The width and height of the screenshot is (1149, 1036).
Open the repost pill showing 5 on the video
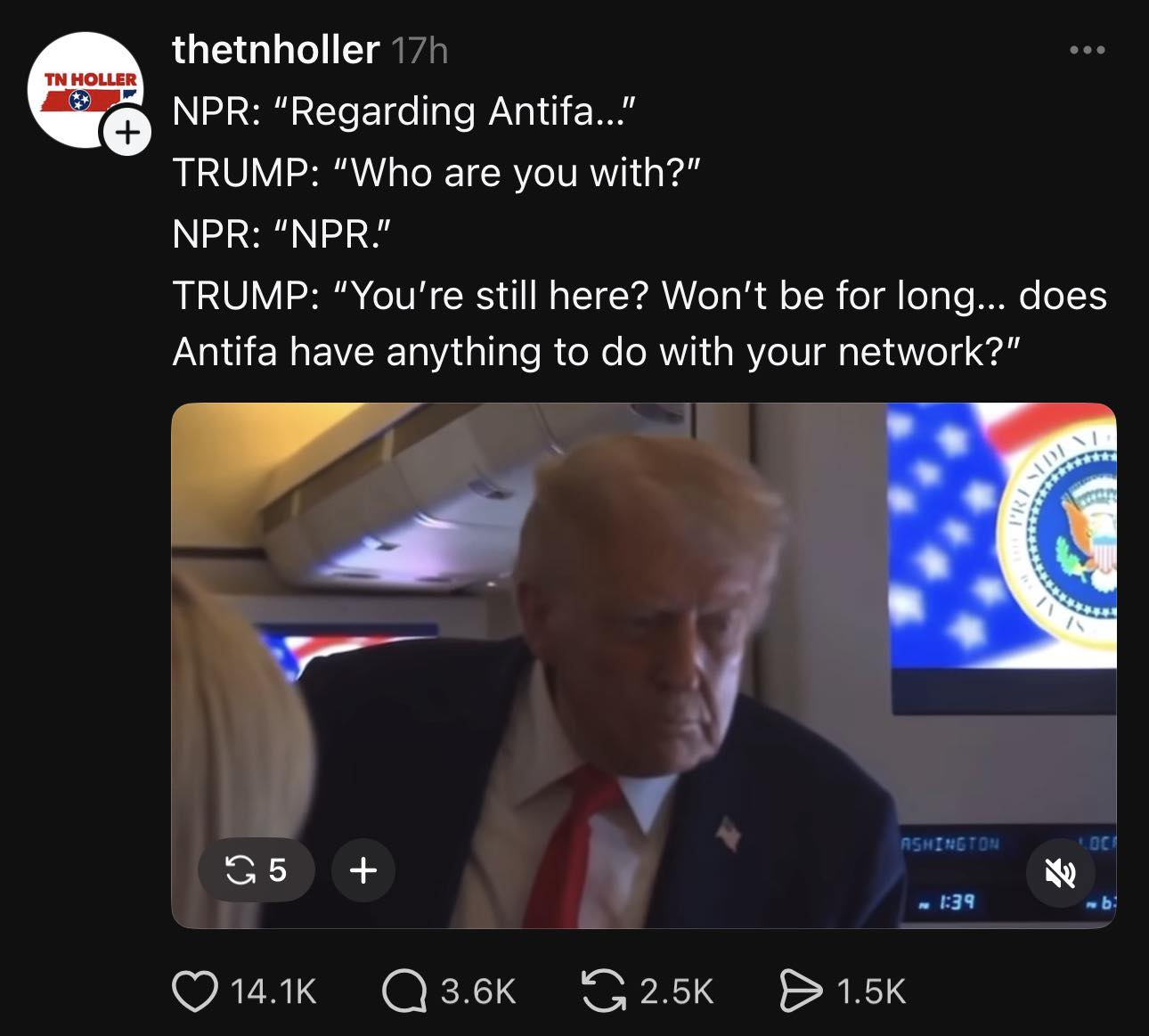[257, 869]
